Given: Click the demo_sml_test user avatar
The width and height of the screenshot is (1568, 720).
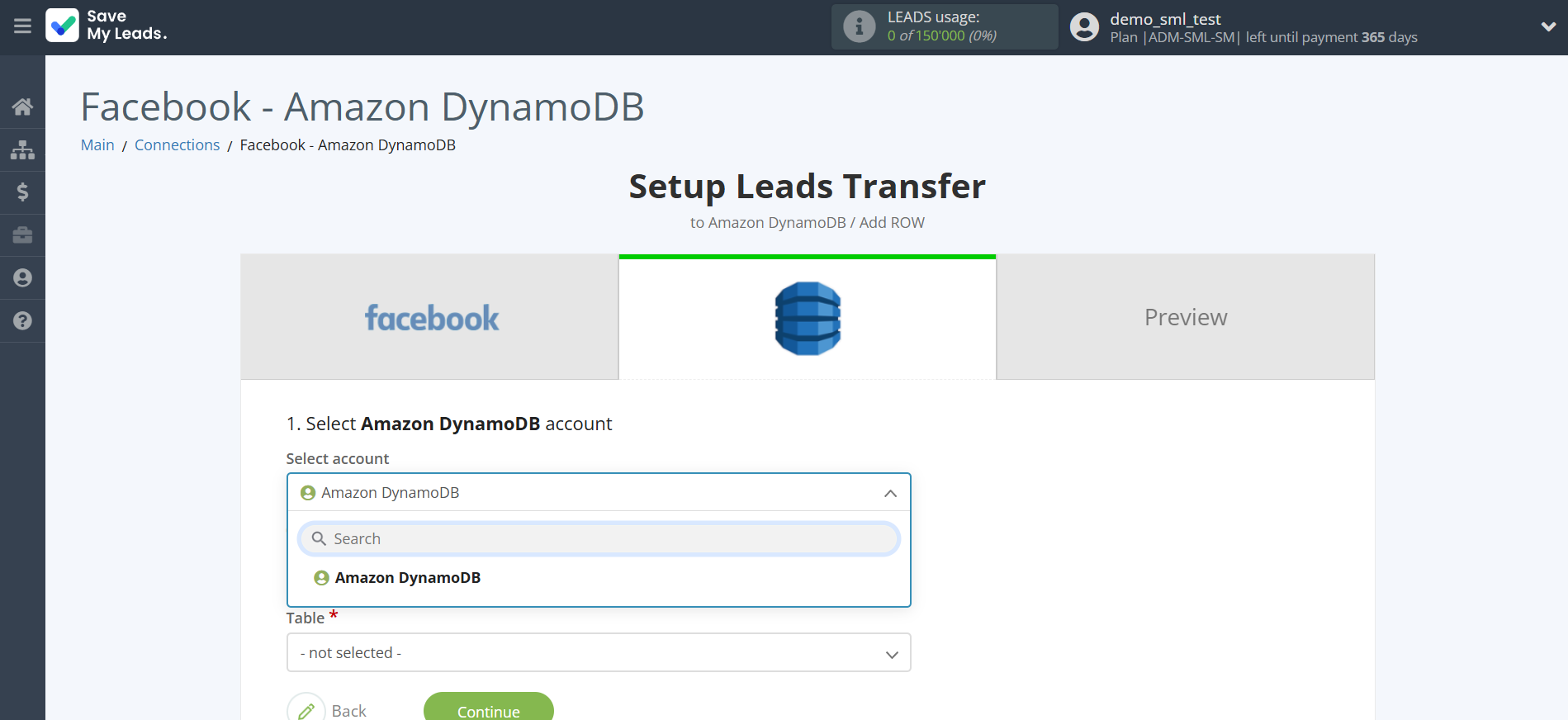Looking at the screenshot, I should [x=1084, y=27].
